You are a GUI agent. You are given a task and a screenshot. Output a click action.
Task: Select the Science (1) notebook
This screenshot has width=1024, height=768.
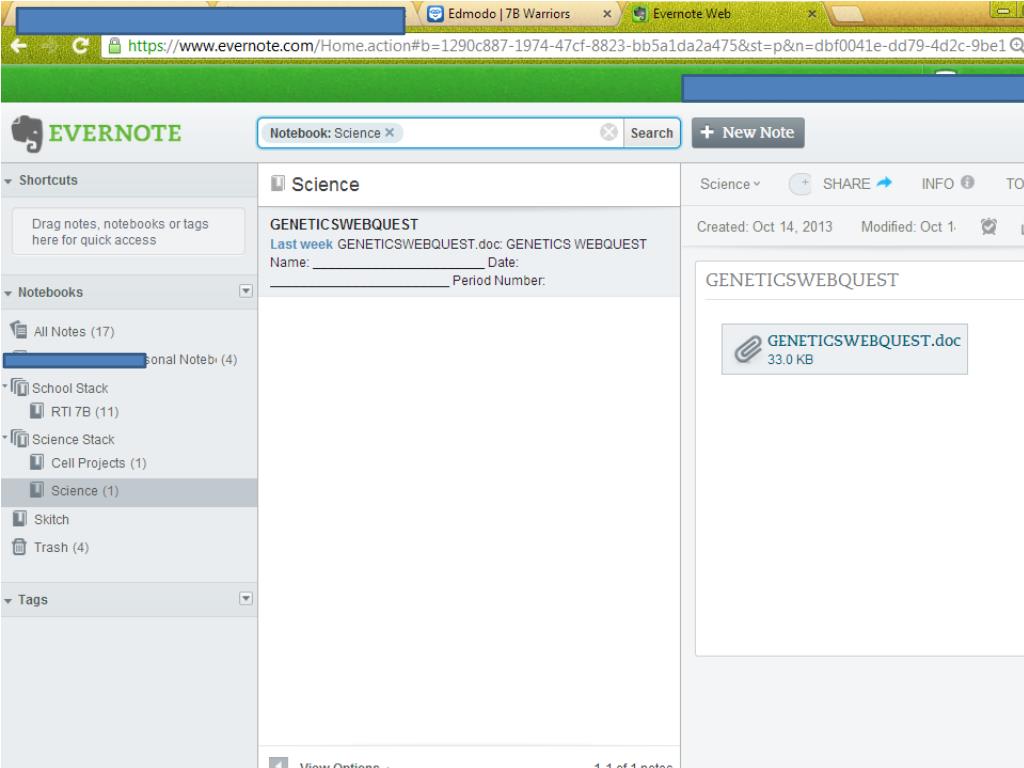(x=129, y=491)
